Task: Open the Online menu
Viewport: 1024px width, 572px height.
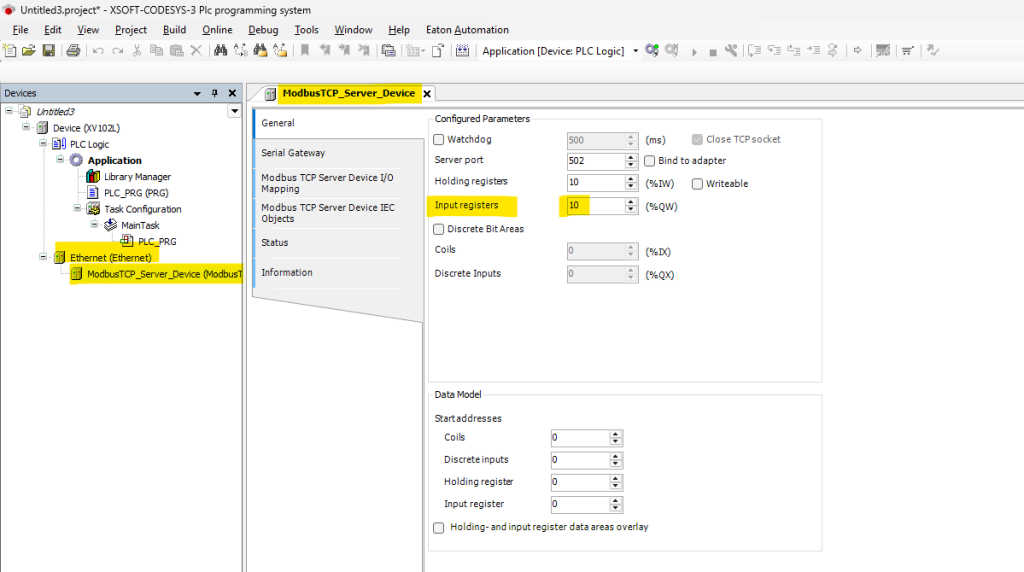Action: (217, 30)
